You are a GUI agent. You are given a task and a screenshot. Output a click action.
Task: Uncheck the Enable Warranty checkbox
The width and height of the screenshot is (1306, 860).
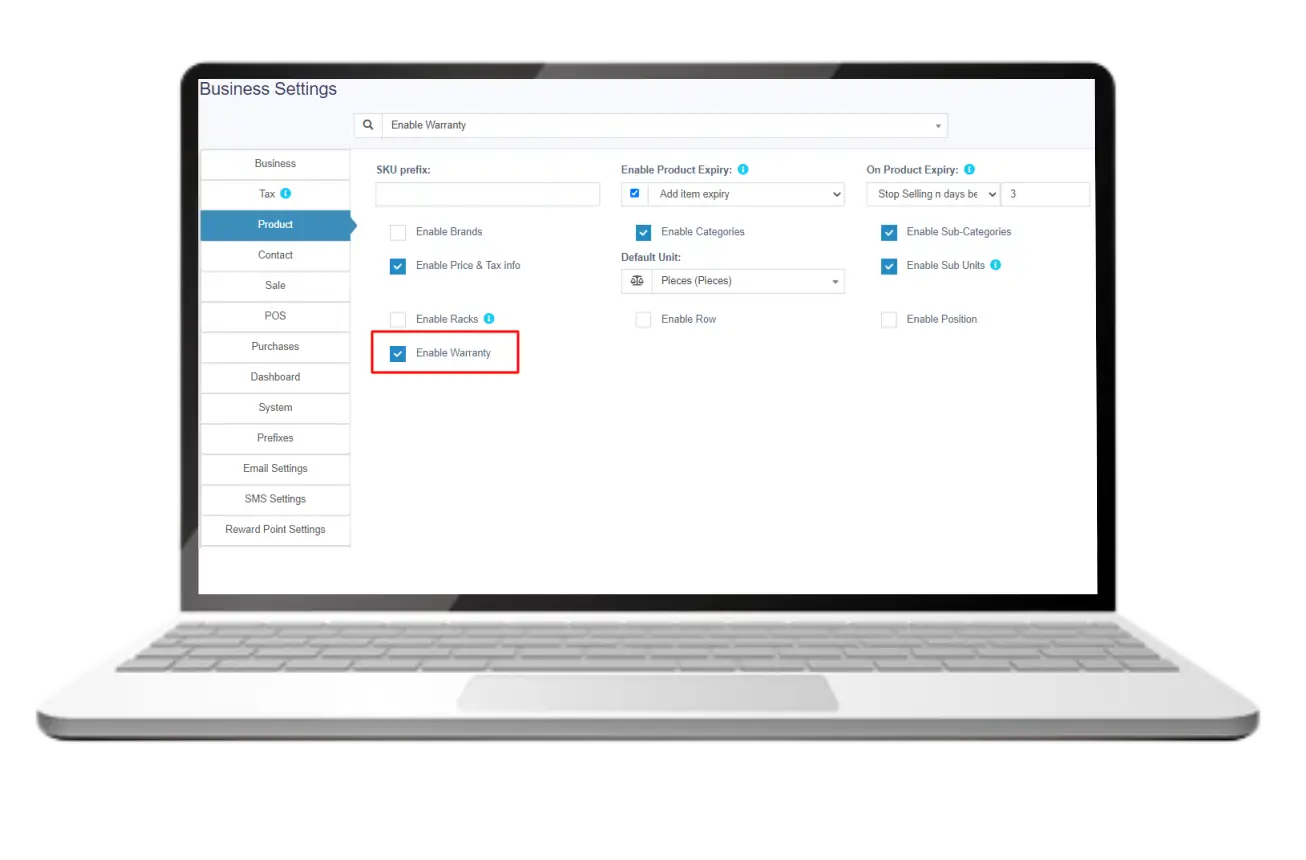pos(398,354)
